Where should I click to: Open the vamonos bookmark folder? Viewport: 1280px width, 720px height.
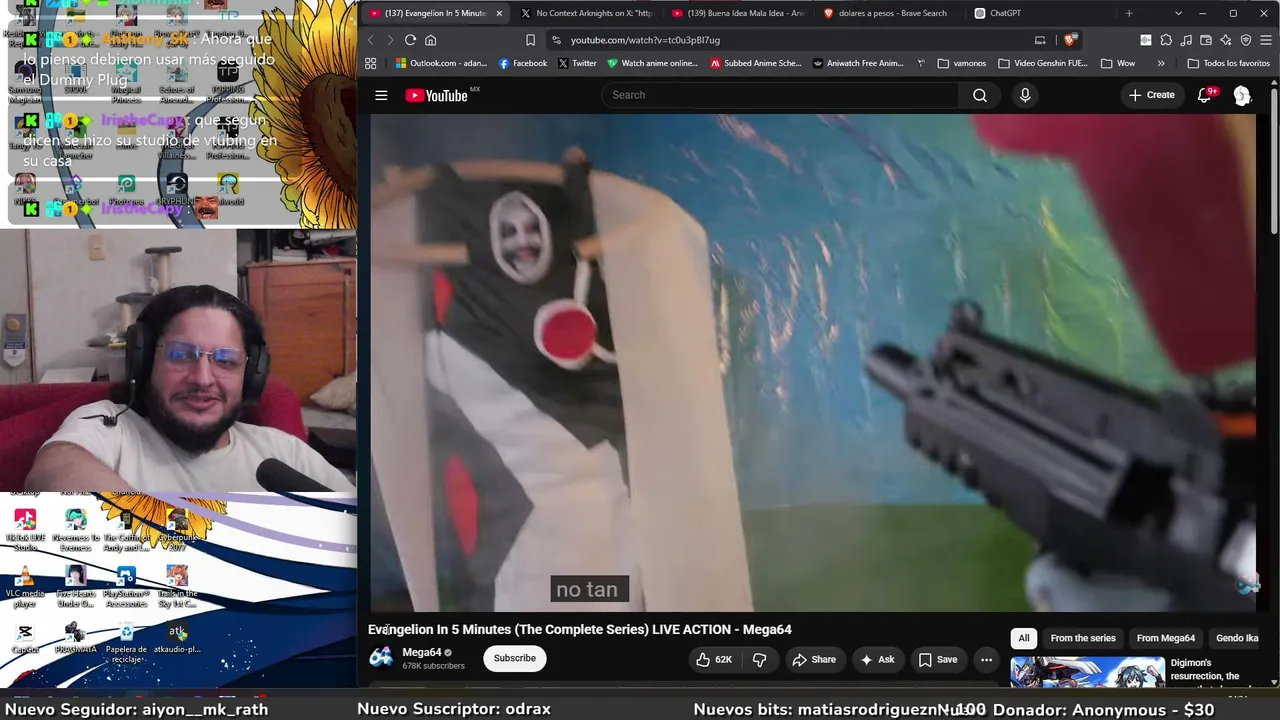962,63
